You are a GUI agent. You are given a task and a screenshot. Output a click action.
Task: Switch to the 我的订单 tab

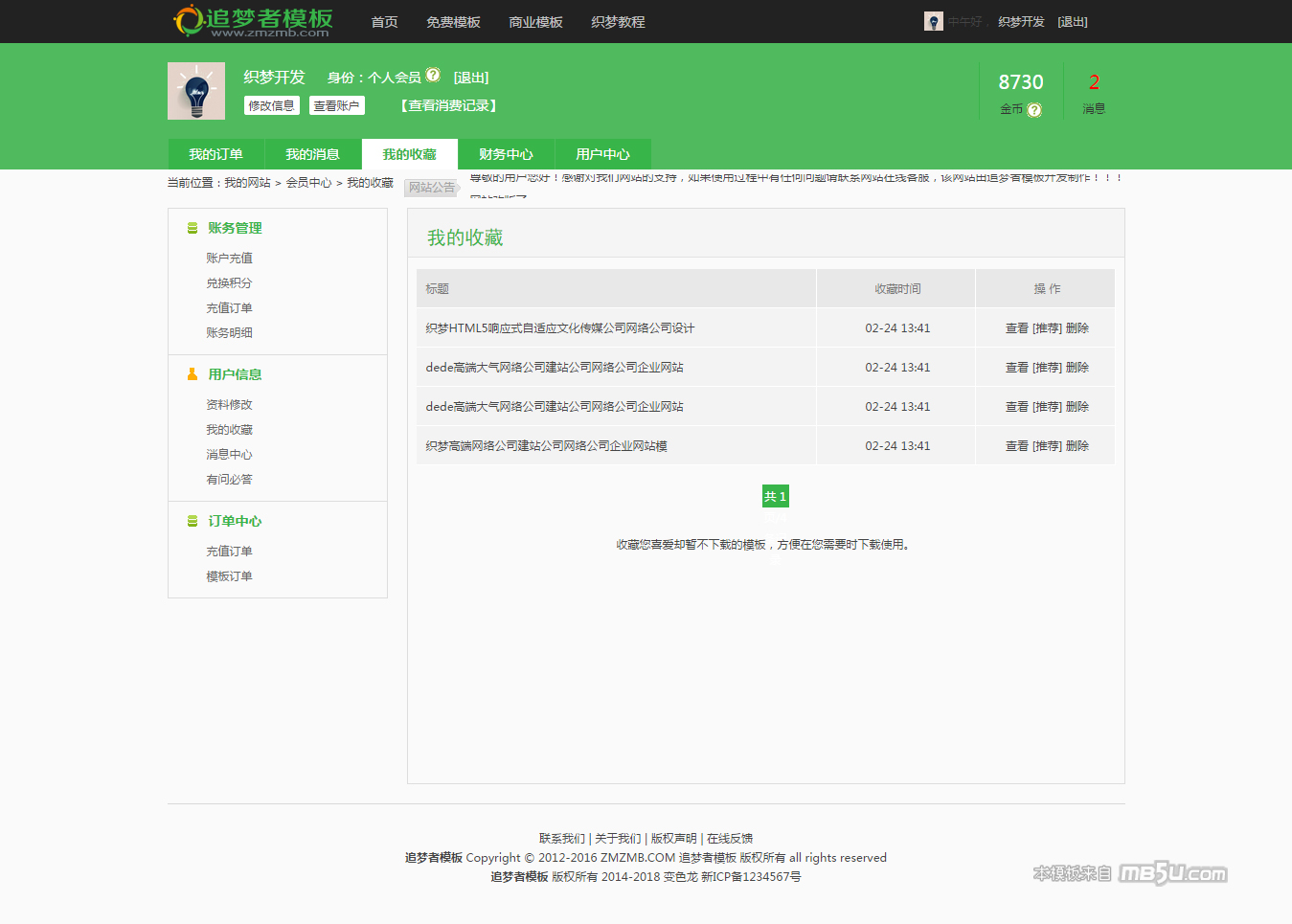[x=215, y=154]
